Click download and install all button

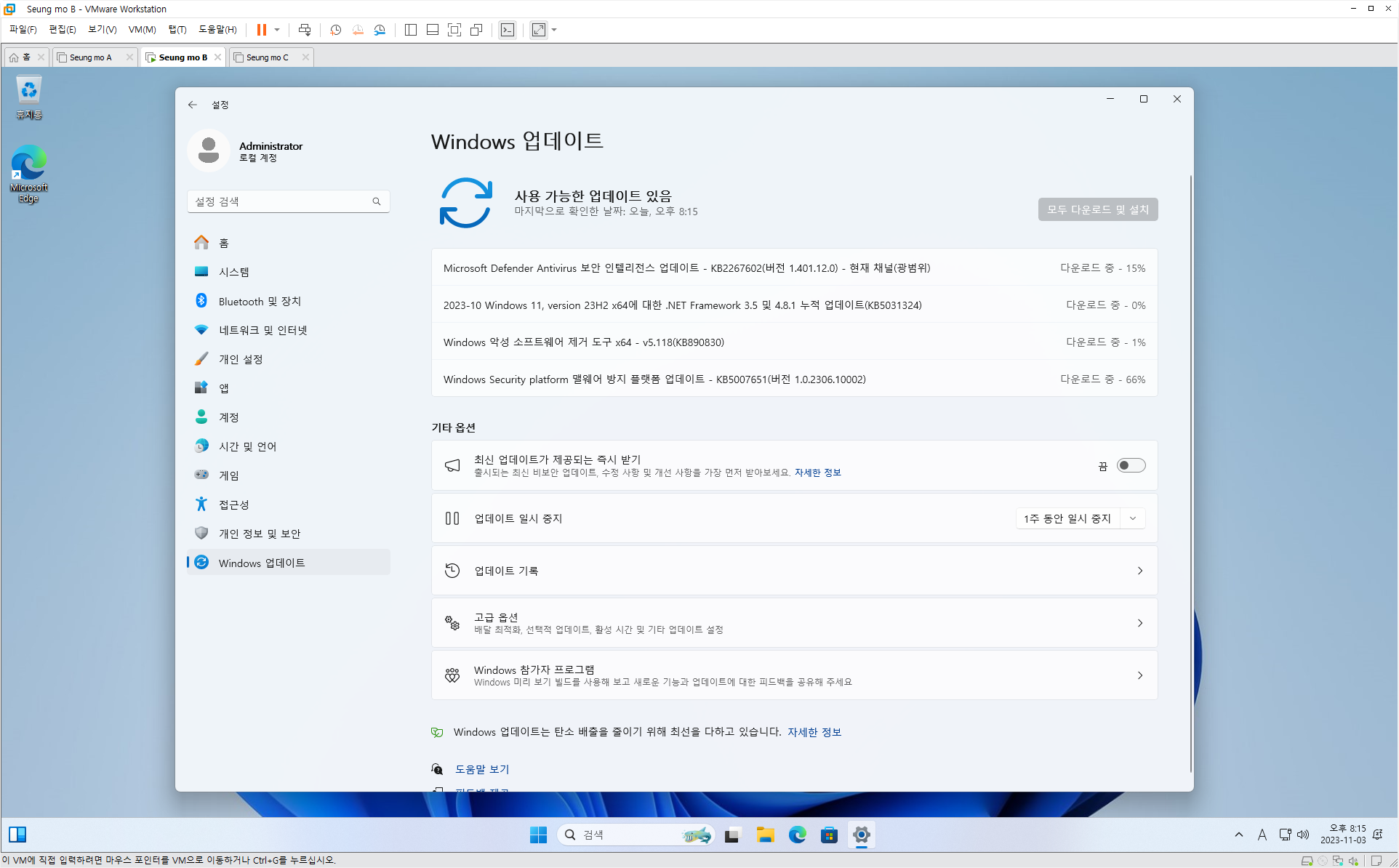[1097, 209]
